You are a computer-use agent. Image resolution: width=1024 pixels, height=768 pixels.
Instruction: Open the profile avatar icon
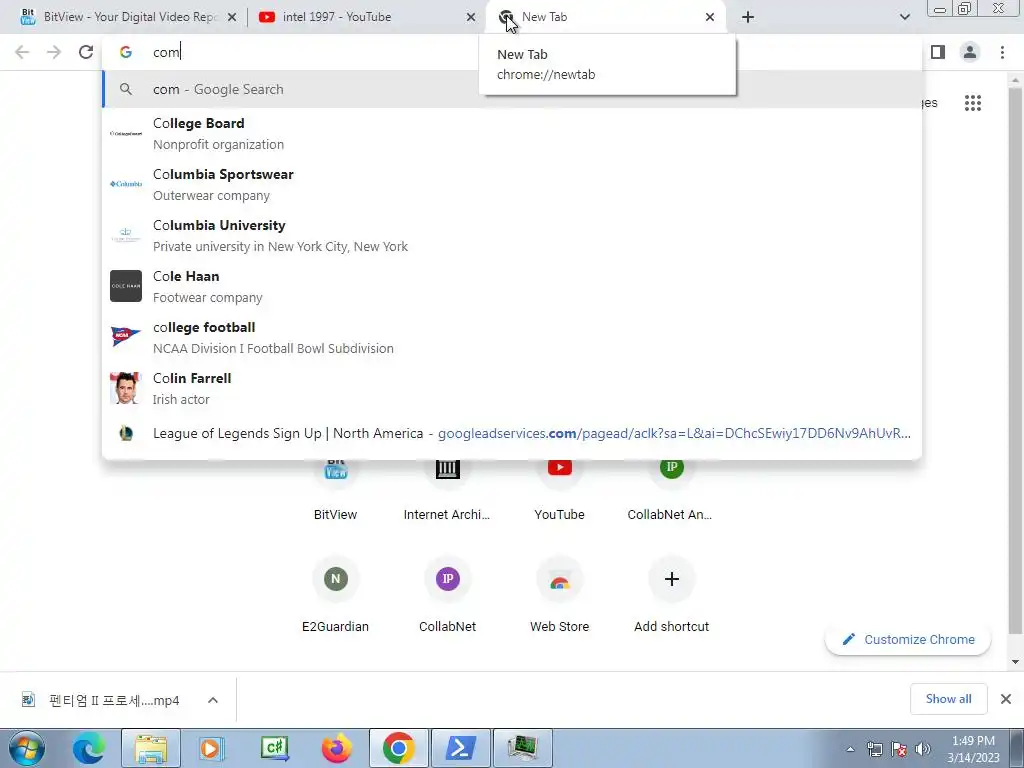point(970,52)
